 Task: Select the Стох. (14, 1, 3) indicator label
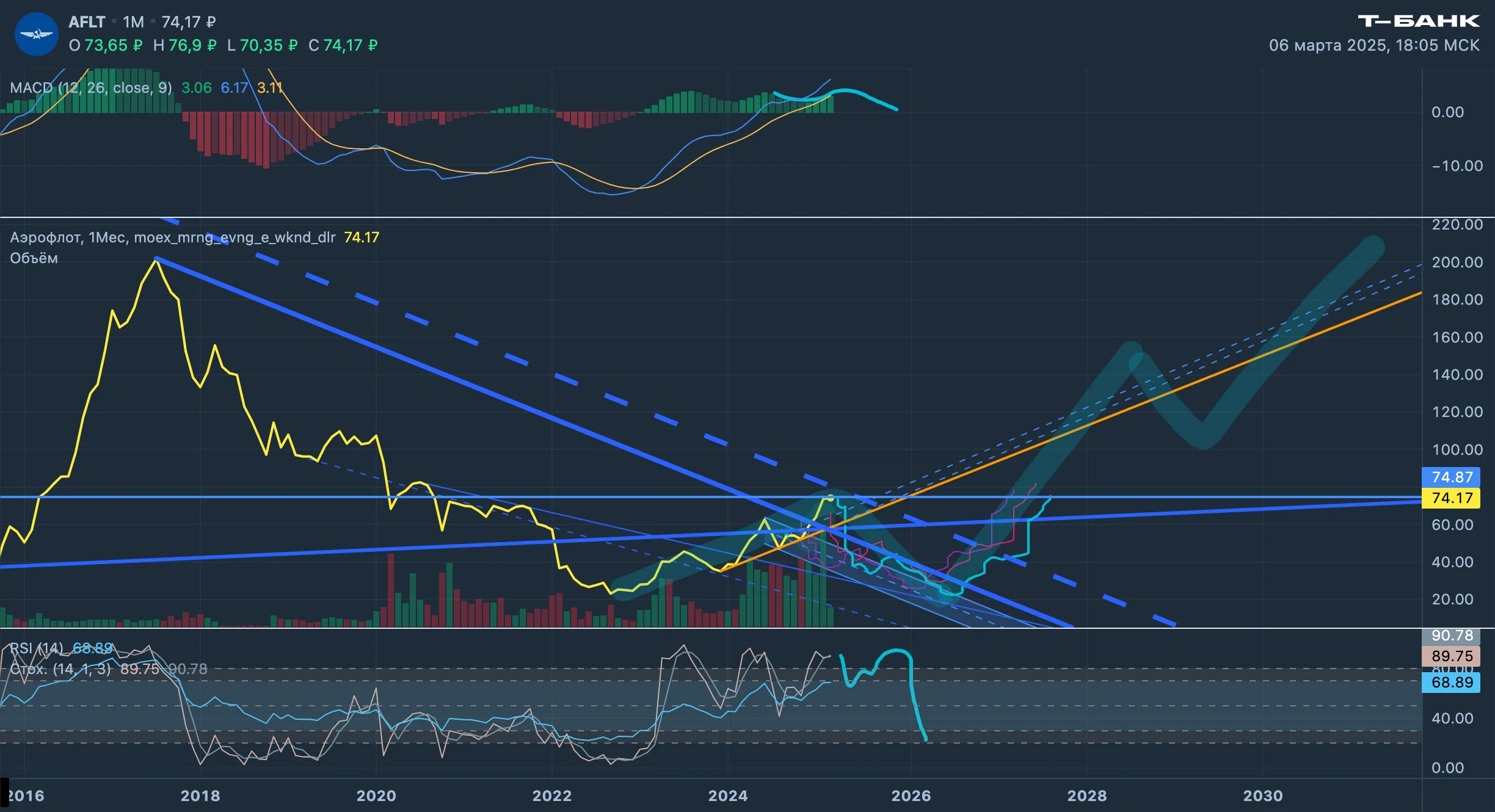tap(60, 669)
